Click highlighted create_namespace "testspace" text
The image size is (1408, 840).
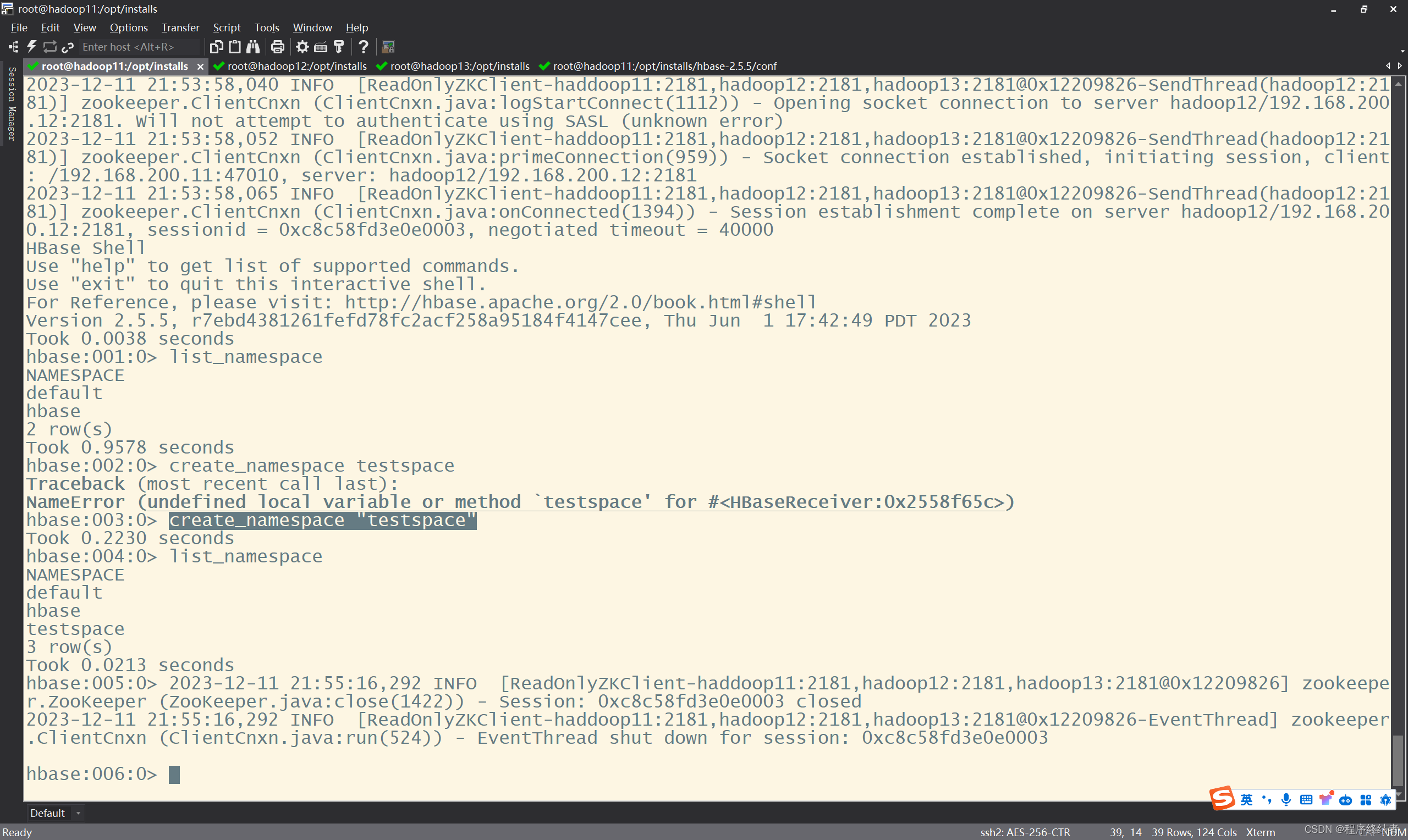[x=323, y=520]
